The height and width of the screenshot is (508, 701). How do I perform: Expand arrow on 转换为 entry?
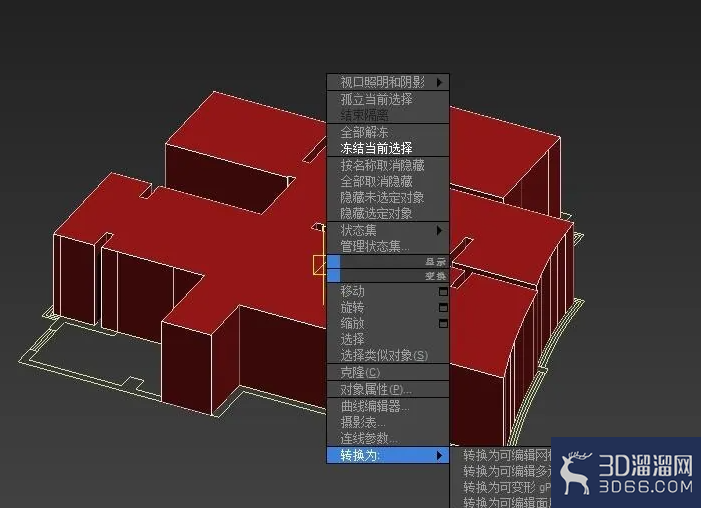click(439, 455)
